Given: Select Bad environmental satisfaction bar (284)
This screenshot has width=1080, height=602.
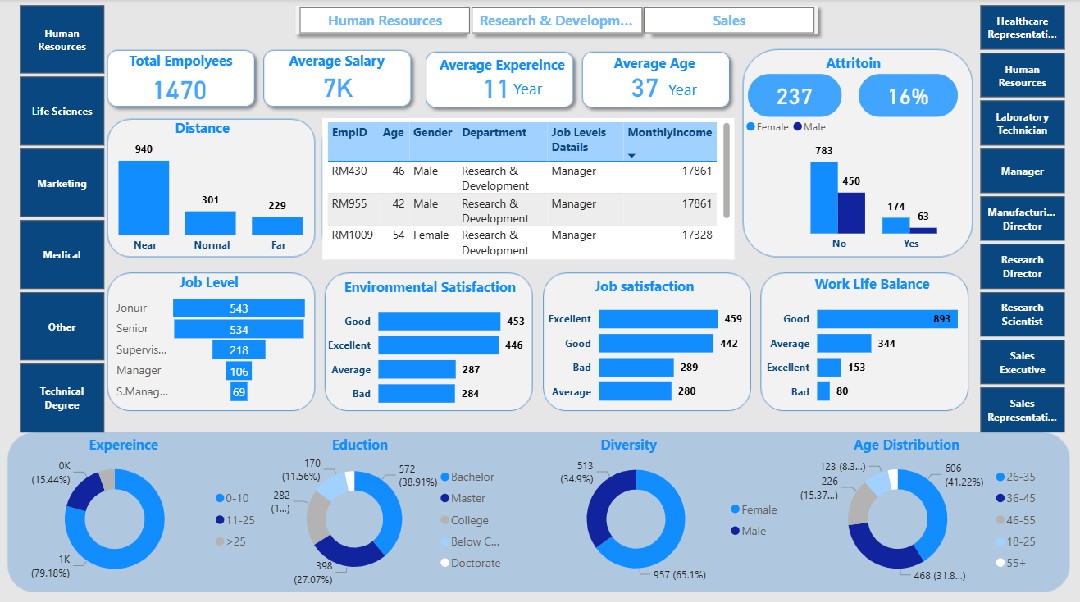Looking at the screenshot, I should (416, 393).
